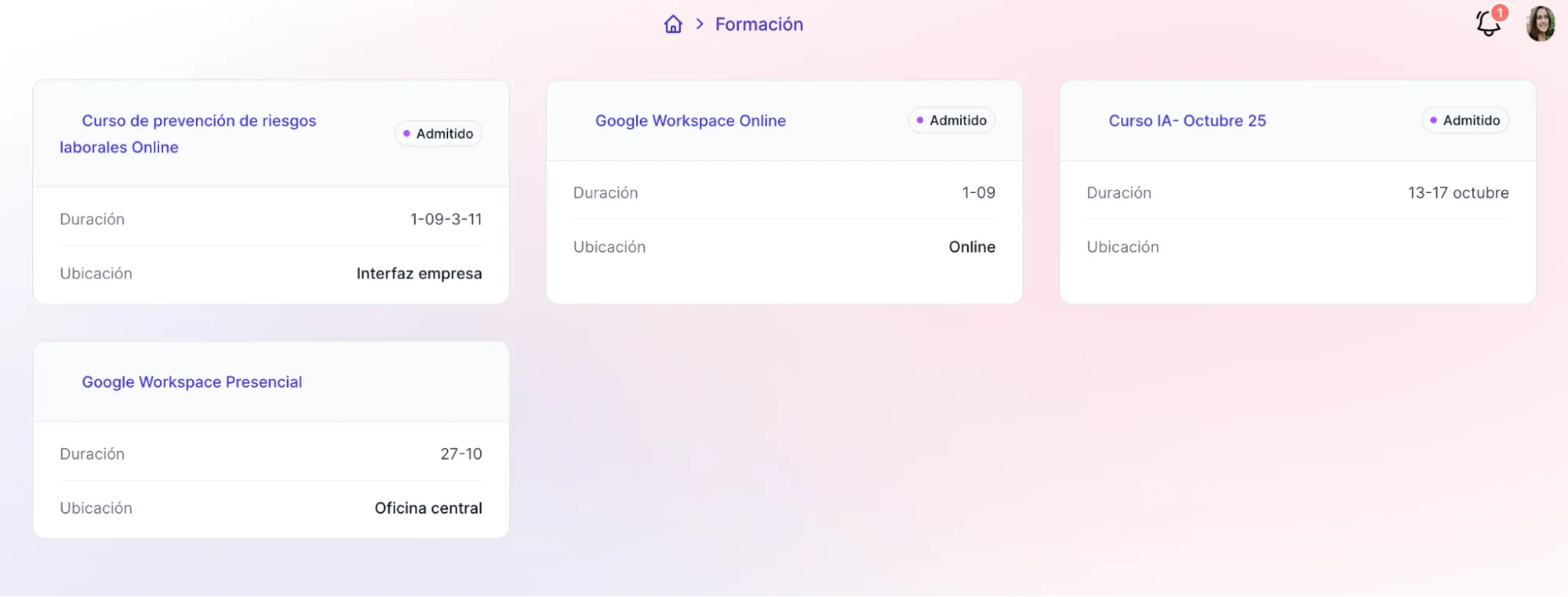The image size is (1568, 597).
Task: Click Ubicación label in Curso IA card
Action: pos(1122,246)
